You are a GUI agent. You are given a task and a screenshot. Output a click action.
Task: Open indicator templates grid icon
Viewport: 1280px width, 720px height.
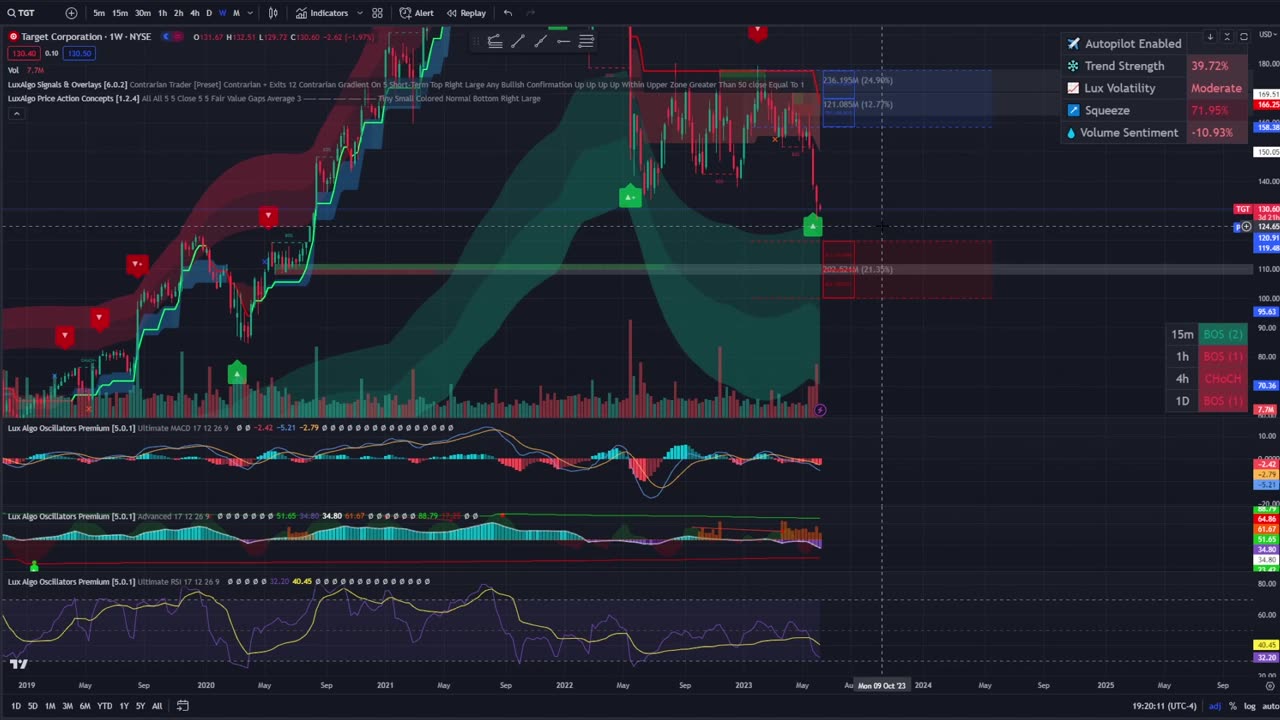point(377,13)
